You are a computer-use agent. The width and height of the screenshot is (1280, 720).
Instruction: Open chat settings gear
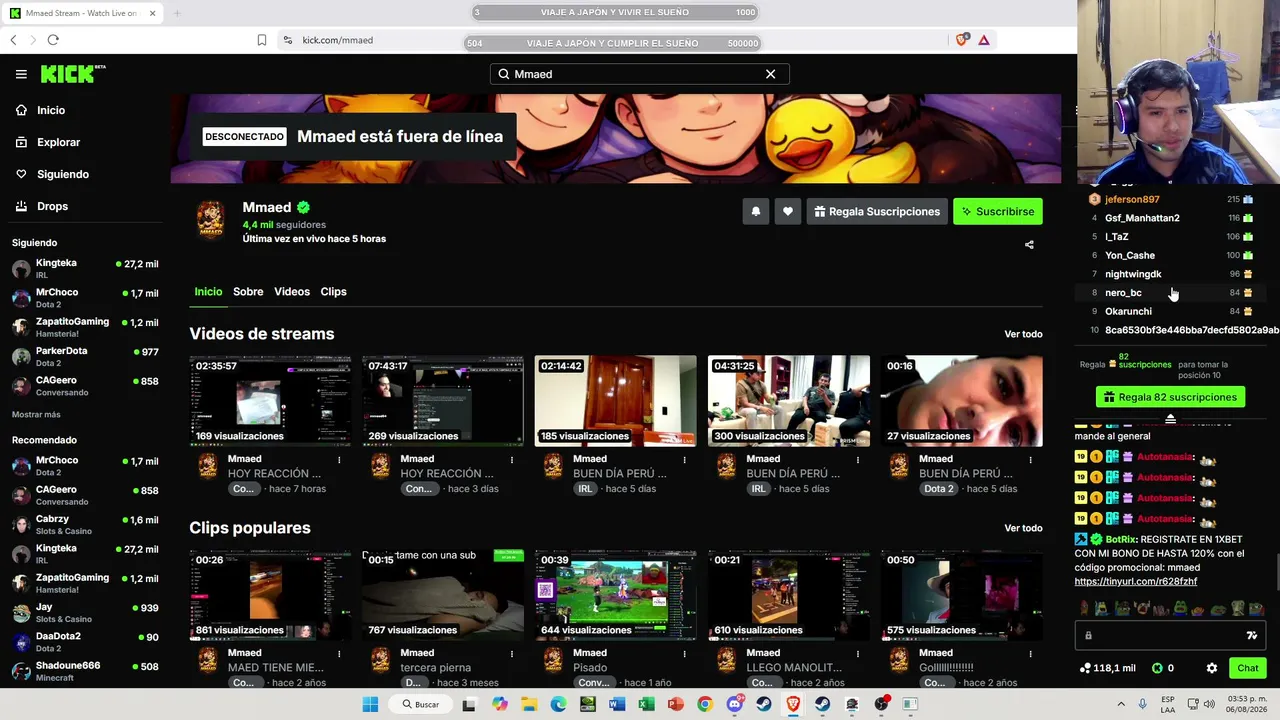[x=1212, y=668]
